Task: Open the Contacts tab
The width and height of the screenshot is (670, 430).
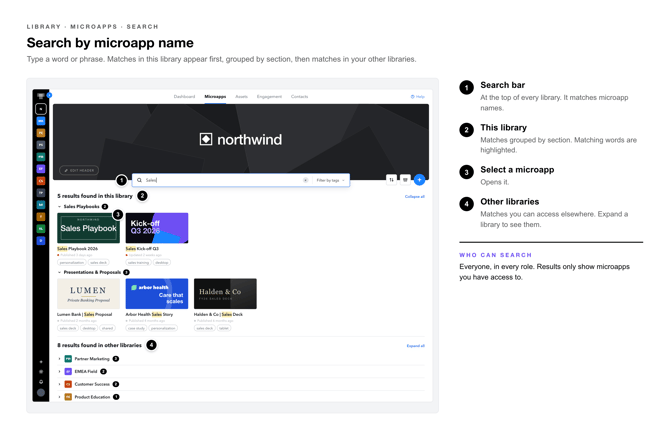Action: click(300, 97)
